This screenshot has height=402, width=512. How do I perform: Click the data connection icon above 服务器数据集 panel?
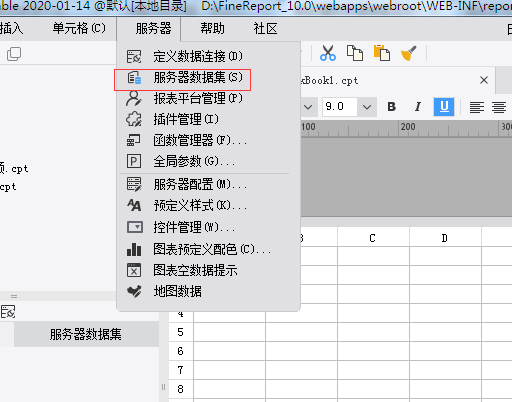(8, 312)
